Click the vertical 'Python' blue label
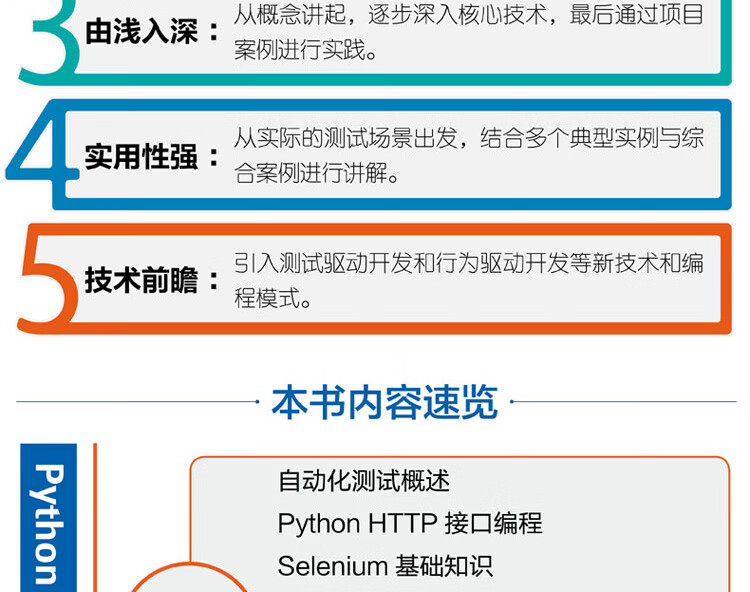The image size is (750, 592). (48, 518)
